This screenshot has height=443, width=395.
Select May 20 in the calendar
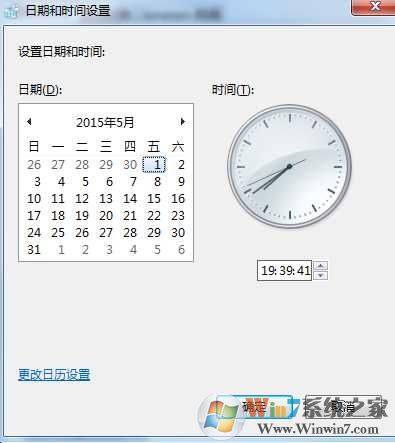point(106,216)
